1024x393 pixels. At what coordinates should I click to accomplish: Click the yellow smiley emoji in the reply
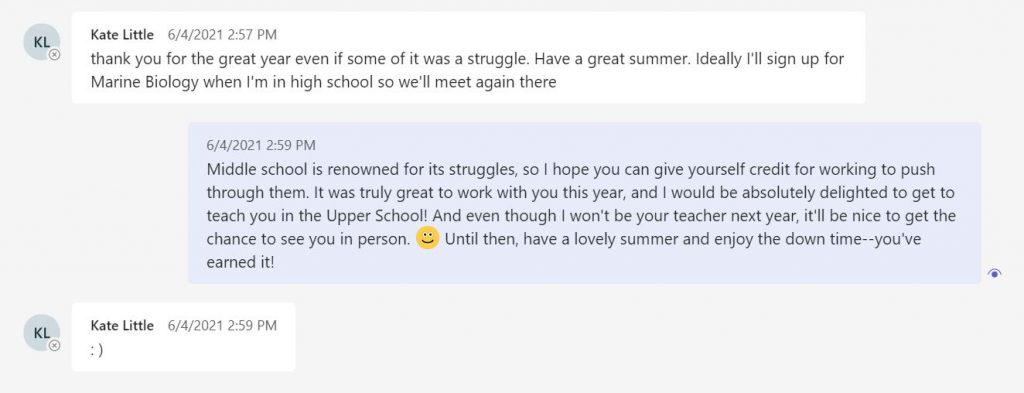(x=427, y=238)
